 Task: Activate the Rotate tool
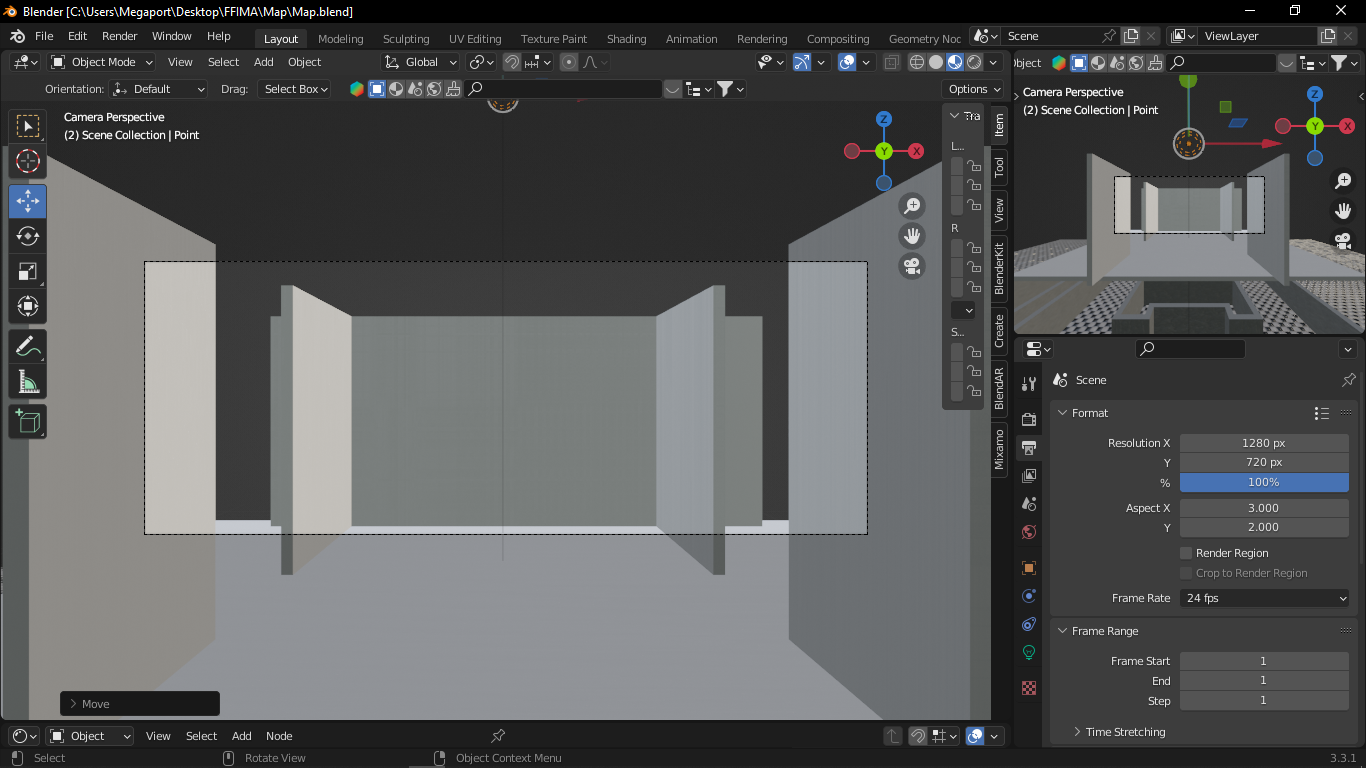coord(28,236)
